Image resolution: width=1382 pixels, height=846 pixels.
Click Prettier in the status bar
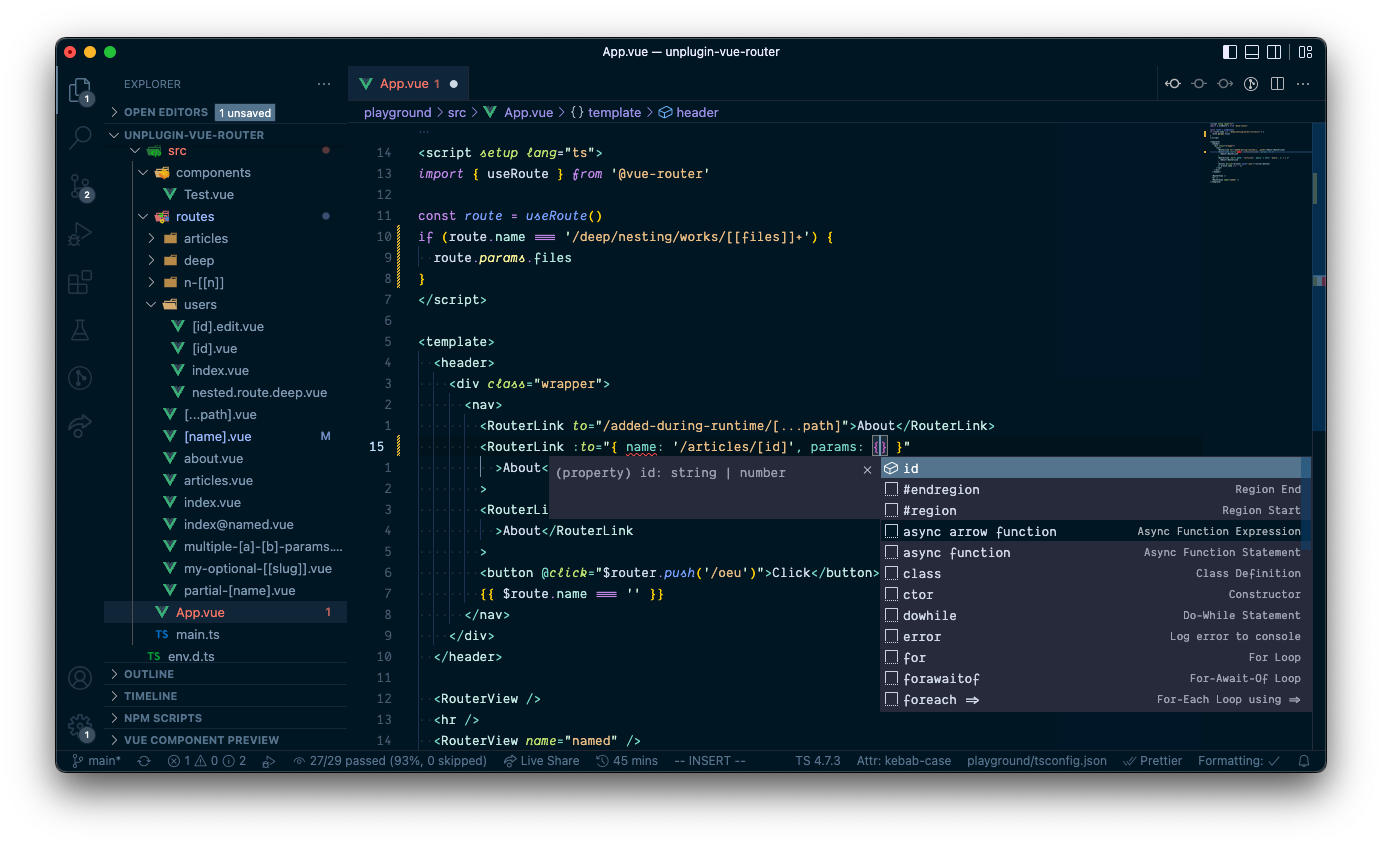1153,761
